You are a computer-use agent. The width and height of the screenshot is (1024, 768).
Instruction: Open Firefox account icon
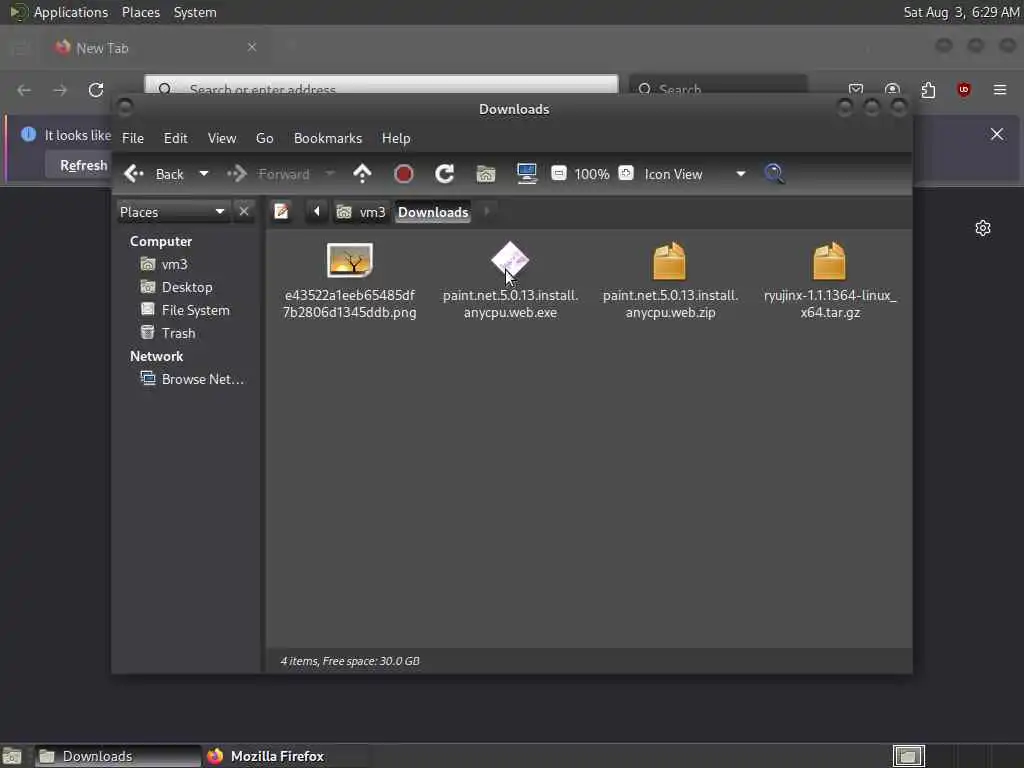(x=892, y=89)
